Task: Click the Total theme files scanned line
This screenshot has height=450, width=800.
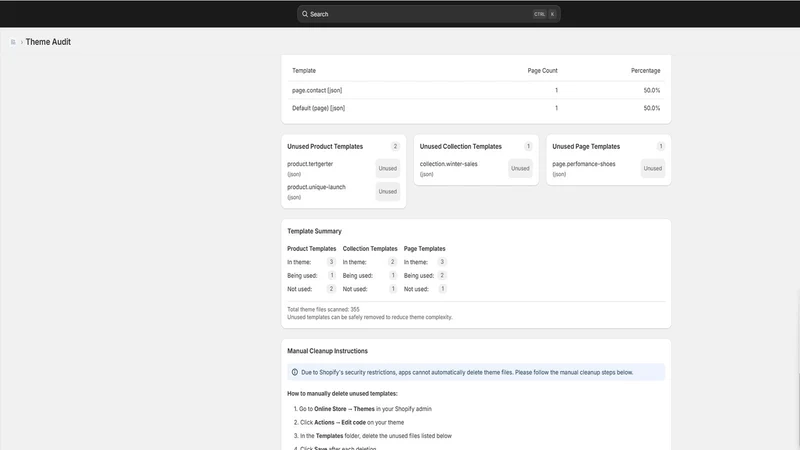Action: pyautogui.click(x=323, y=310)
